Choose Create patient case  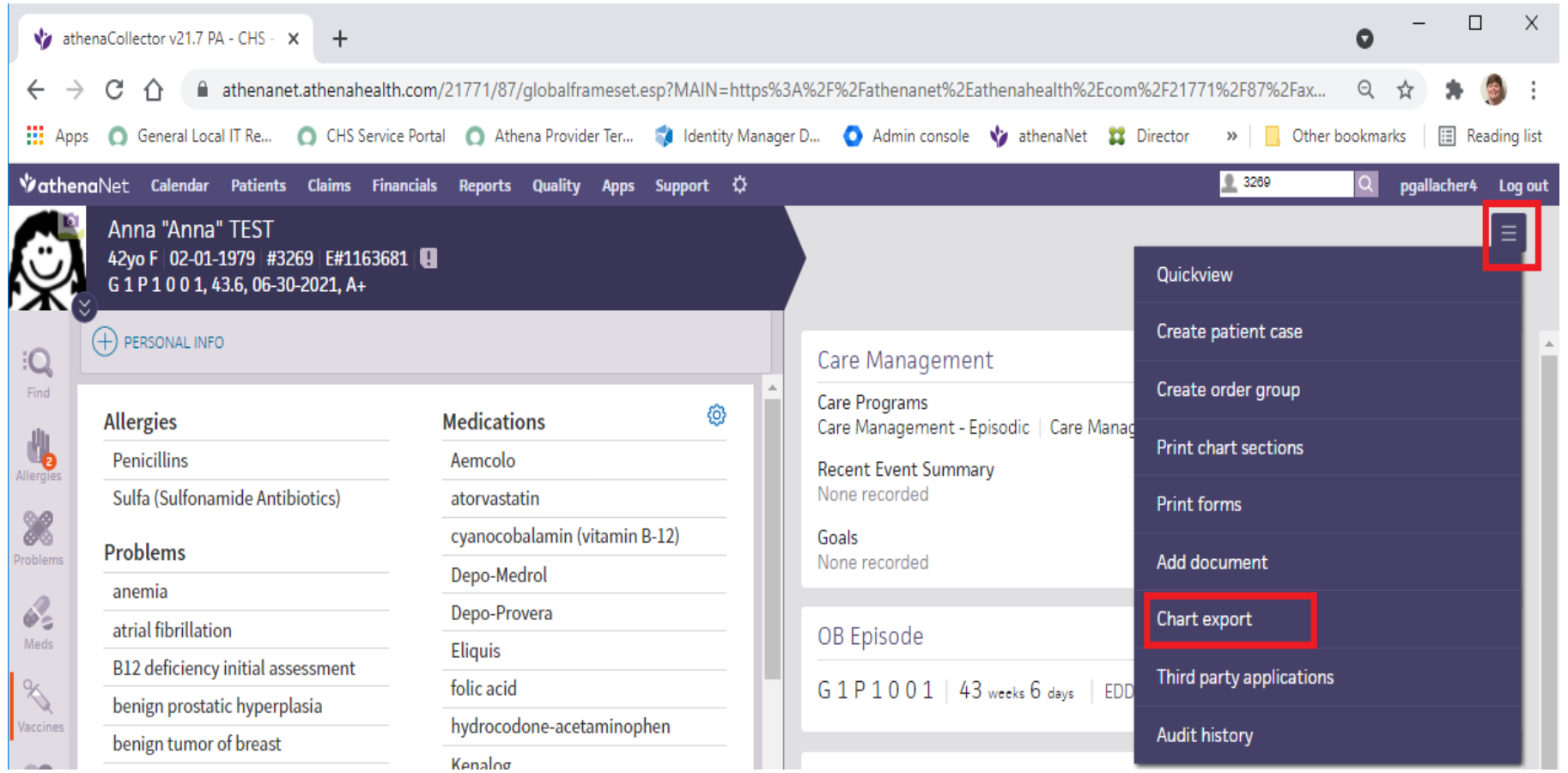pos(1328,332)
